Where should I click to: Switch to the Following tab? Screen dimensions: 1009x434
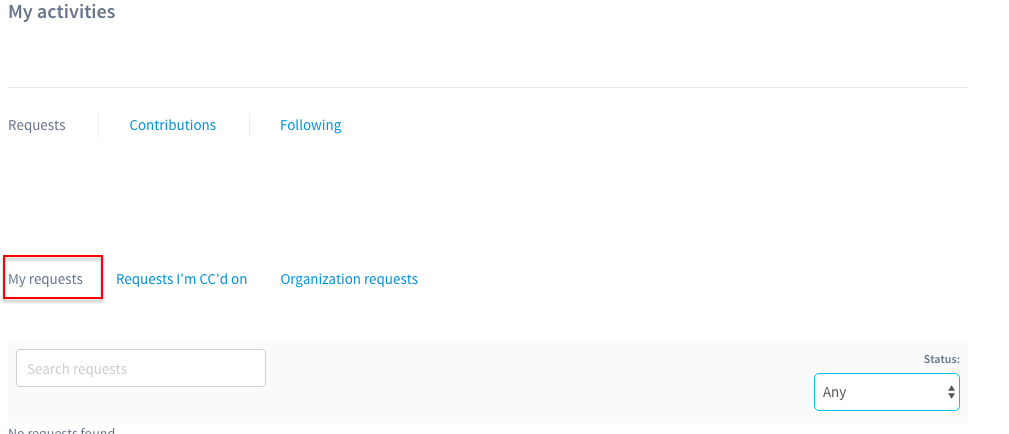pos(310,125)
